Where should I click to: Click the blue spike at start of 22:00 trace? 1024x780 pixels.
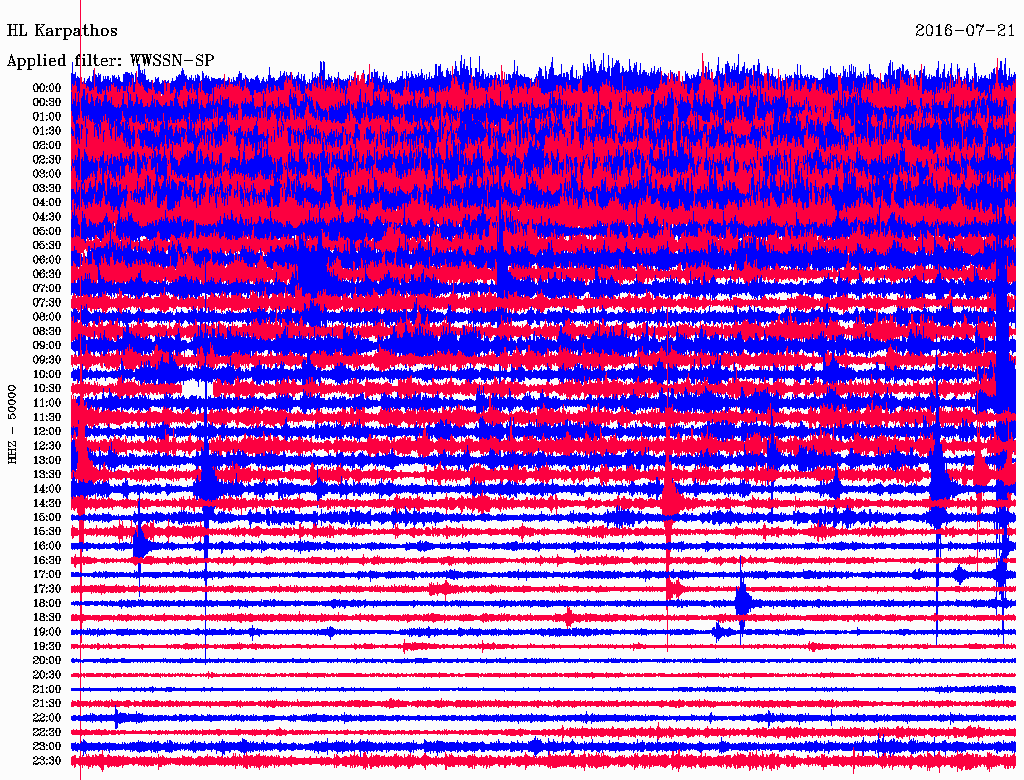[119, 718]
